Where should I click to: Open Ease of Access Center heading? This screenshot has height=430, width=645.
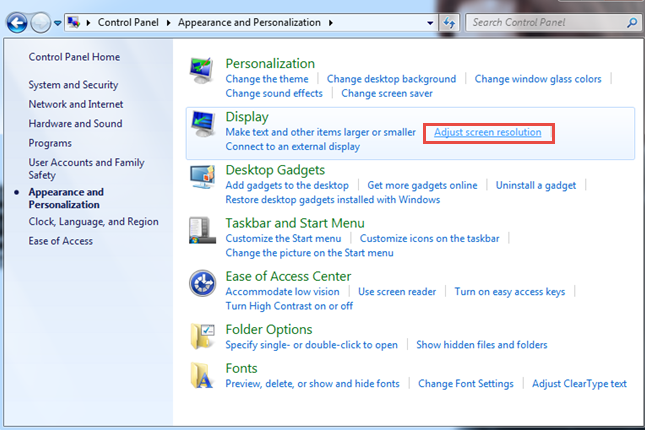(x=288, y=276)
